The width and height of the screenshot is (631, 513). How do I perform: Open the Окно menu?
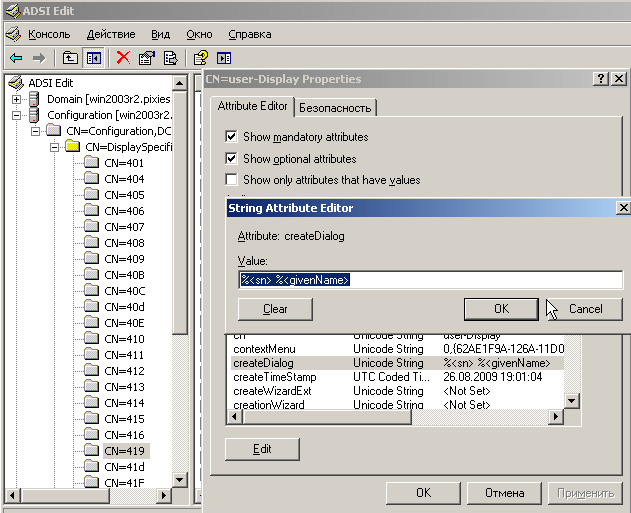[x=199, y=34]
